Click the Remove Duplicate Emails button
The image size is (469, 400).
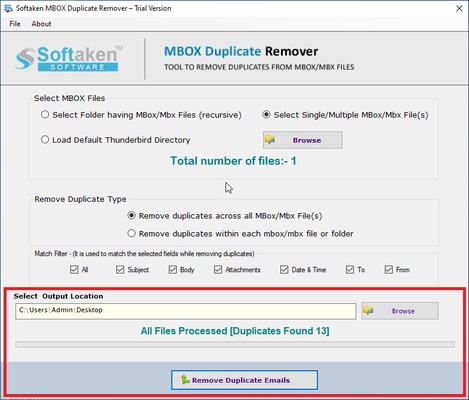pos(244,380)
